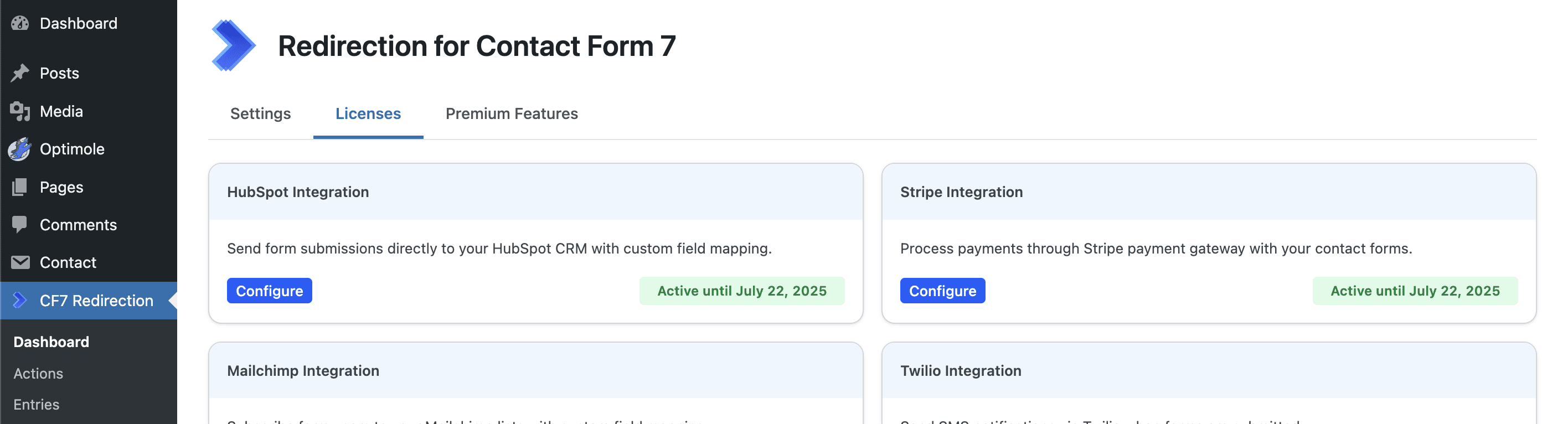The width and height of the screenshot is (1568, 424).
Task: Click the Contact envelope icon
Action: click(x=20, y=262)
